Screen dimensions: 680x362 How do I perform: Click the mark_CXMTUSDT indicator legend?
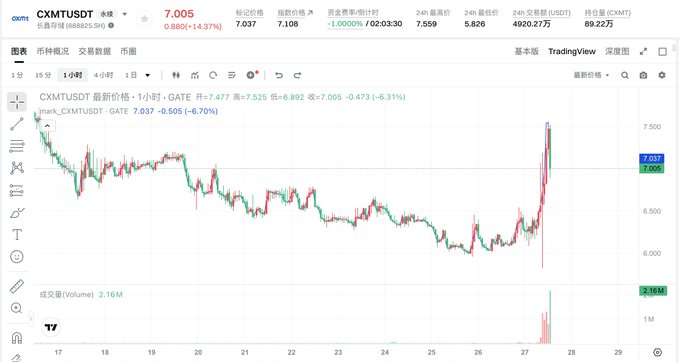tap(84, 111)
